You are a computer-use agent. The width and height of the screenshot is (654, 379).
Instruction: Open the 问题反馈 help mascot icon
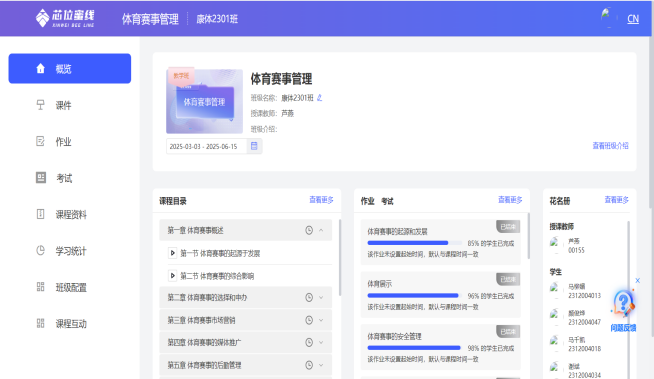pos(624,304)
